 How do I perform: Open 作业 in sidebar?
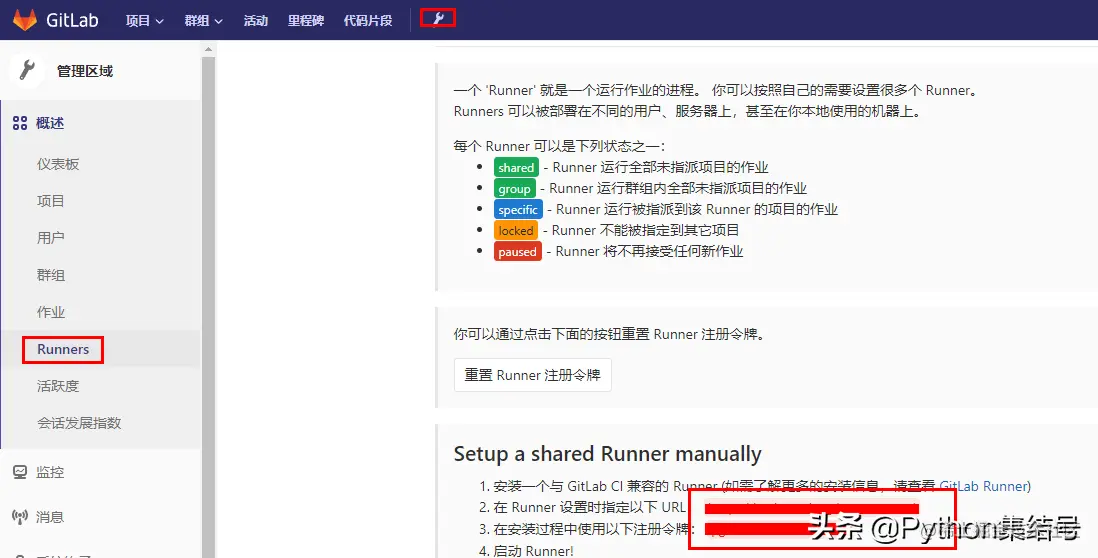[x=50, y=312]
